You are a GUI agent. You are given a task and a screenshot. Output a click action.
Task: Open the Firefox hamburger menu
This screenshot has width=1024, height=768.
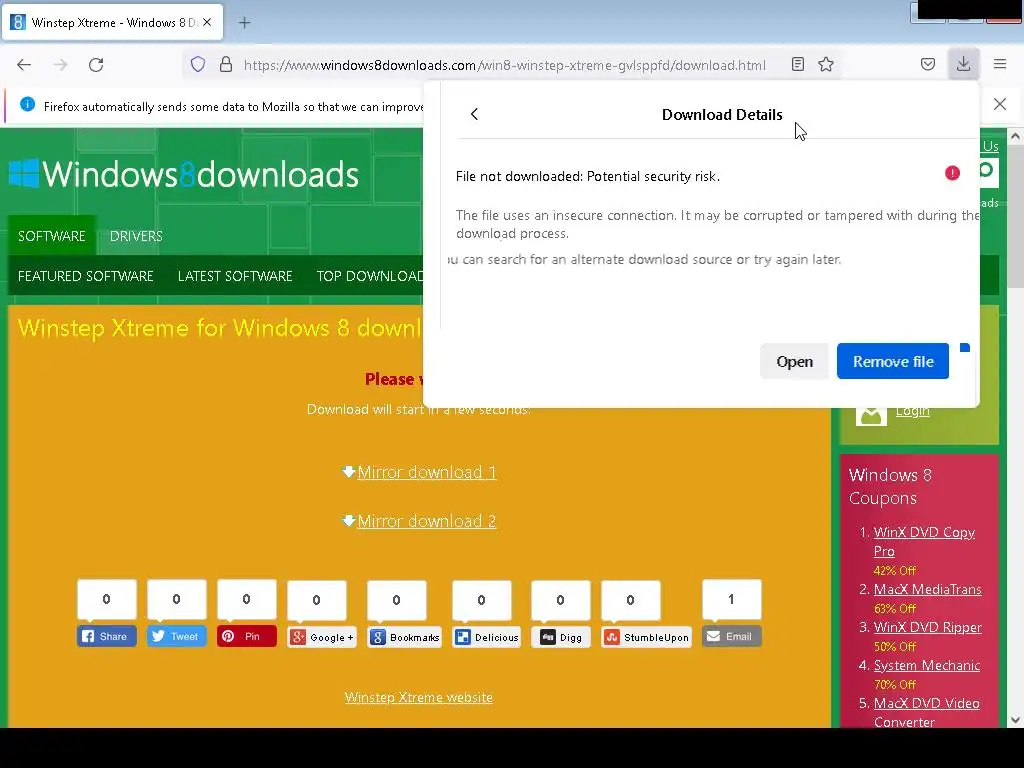[x=1000, y=64]
